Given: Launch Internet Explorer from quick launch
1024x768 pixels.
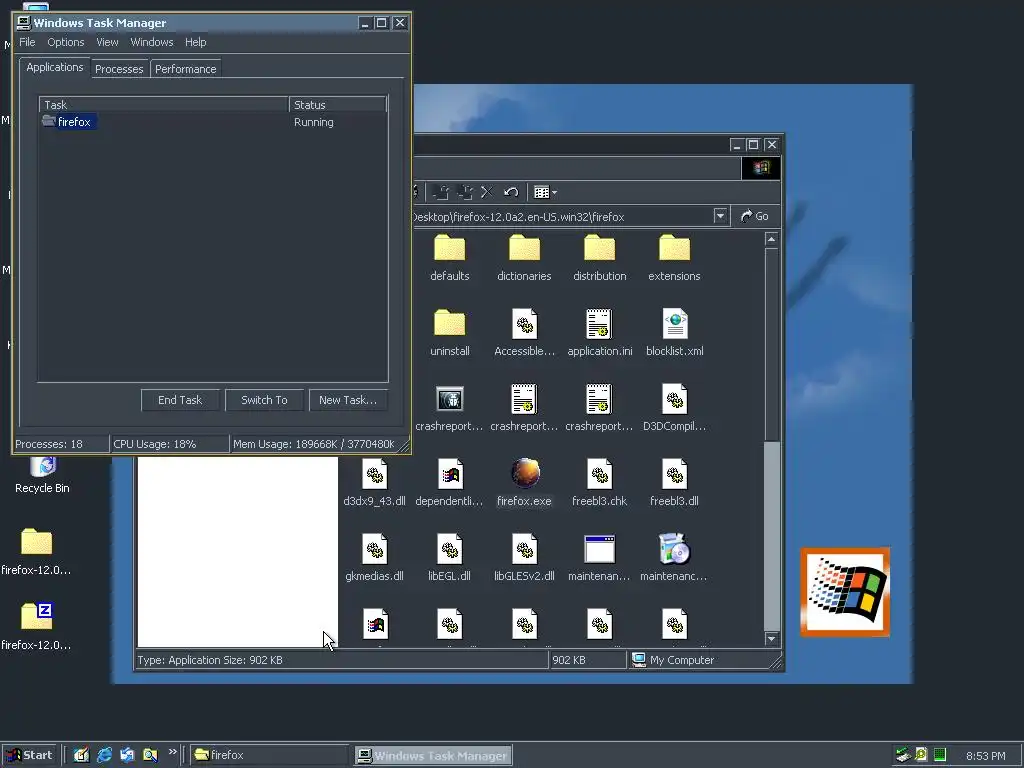Looking at the screenshot, I should tap(104, 755).
